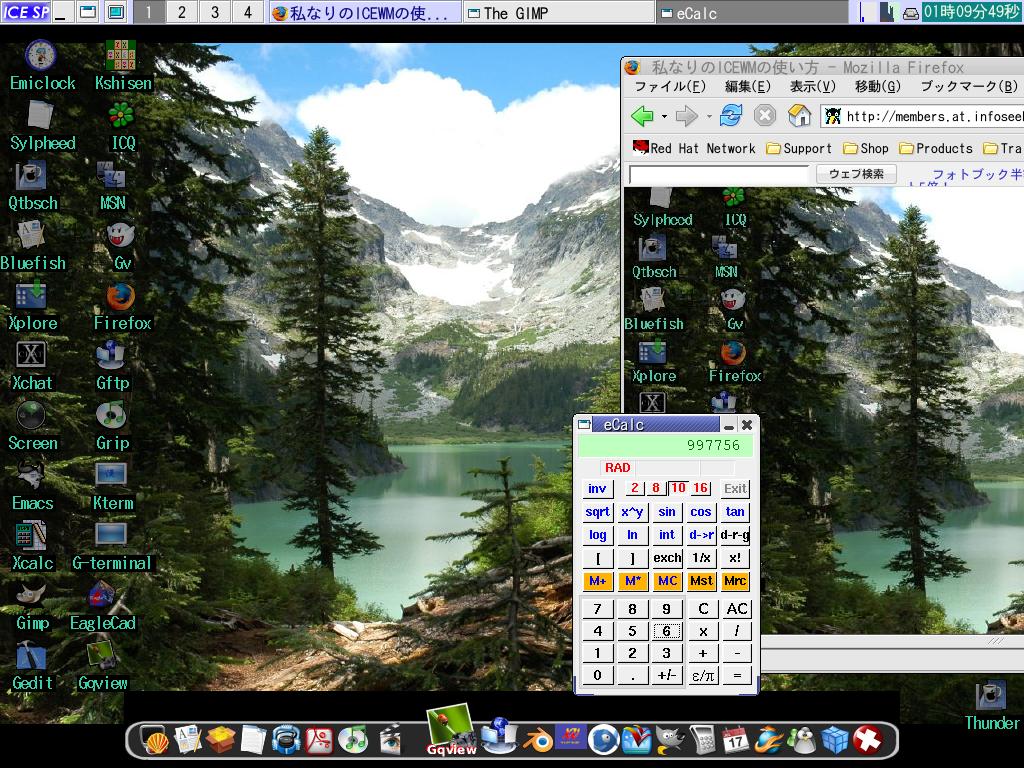
Task: Switch eCalc to hexadecimal 16 base
Action: [699, 488]
